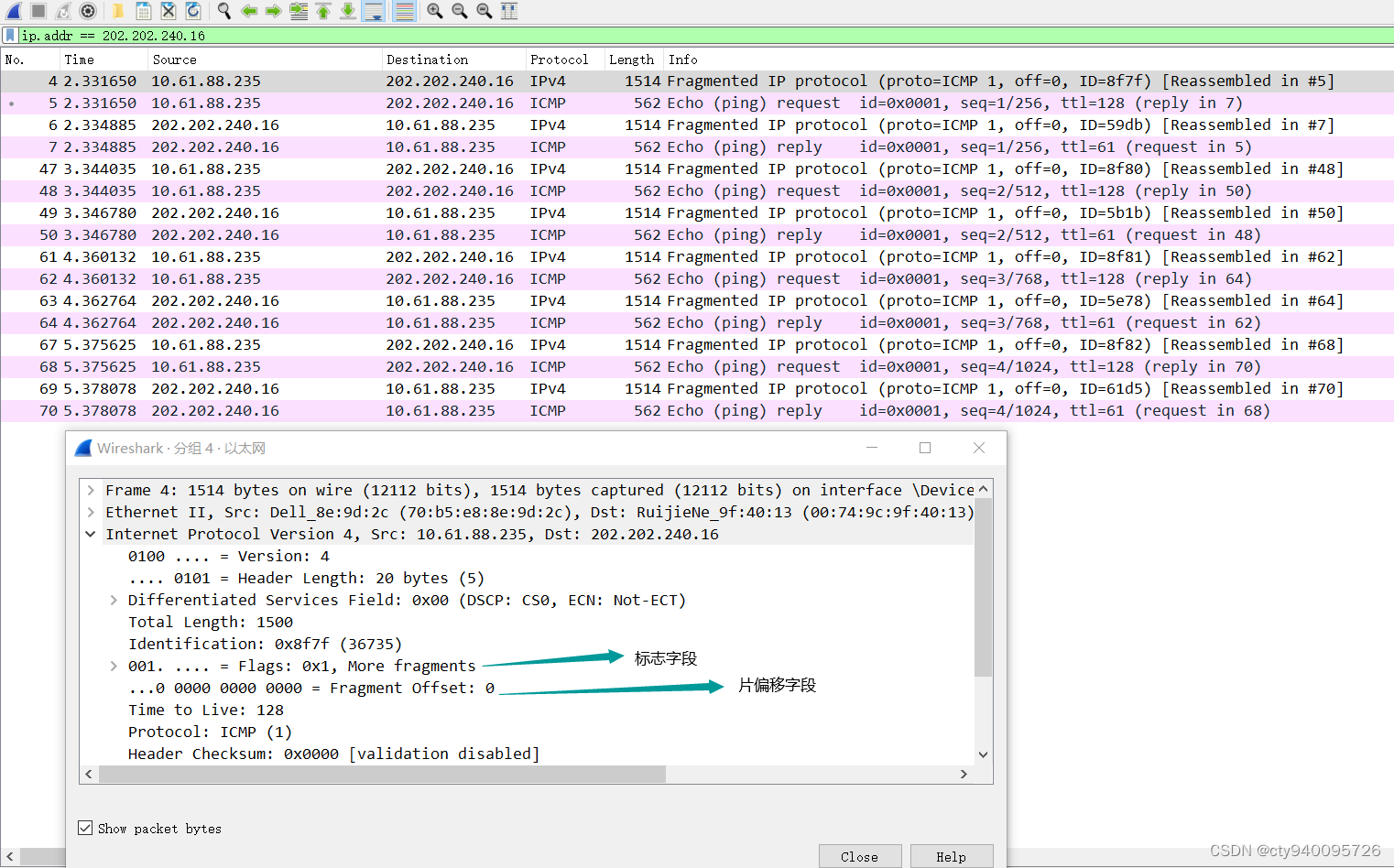Close the packet 4 dialog with X

pos(979,448)
